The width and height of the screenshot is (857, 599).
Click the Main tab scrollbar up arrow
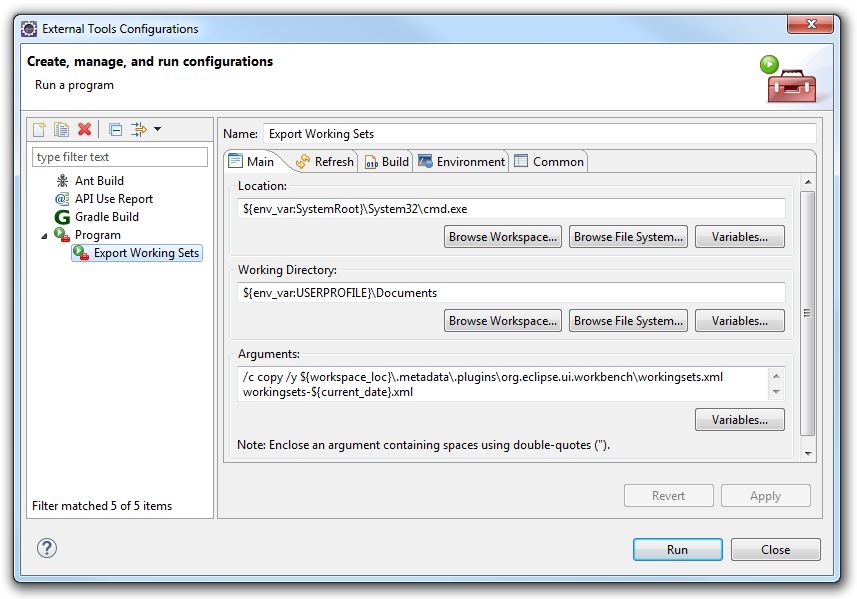pos(808,182)
